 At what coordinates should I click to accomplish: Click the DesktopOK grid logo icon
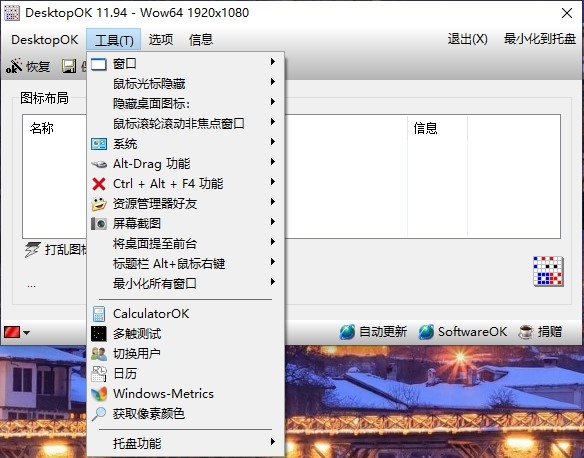tap(548, 271)
